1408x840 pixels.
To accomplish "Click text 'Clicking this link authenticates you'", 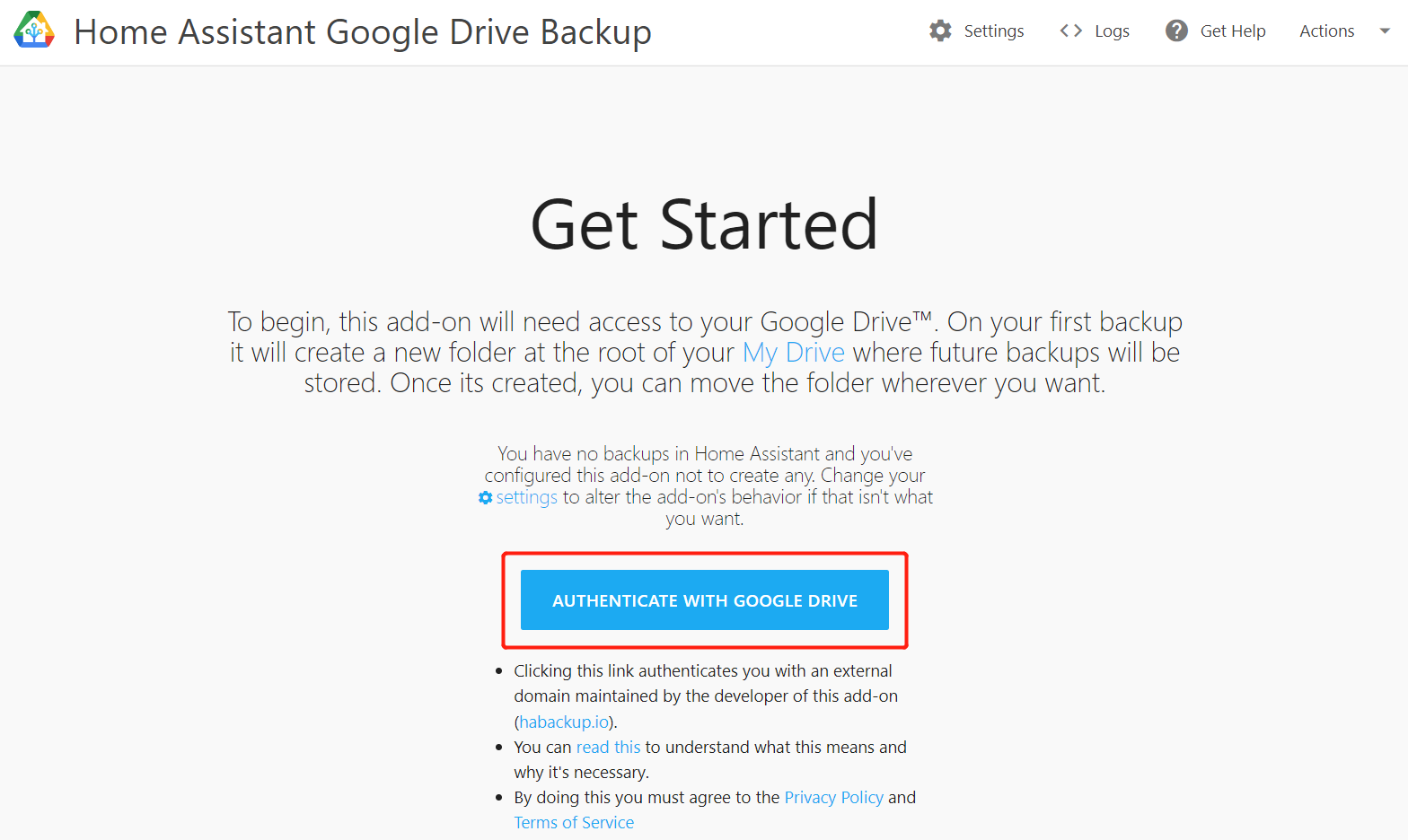I will point(647,670).
